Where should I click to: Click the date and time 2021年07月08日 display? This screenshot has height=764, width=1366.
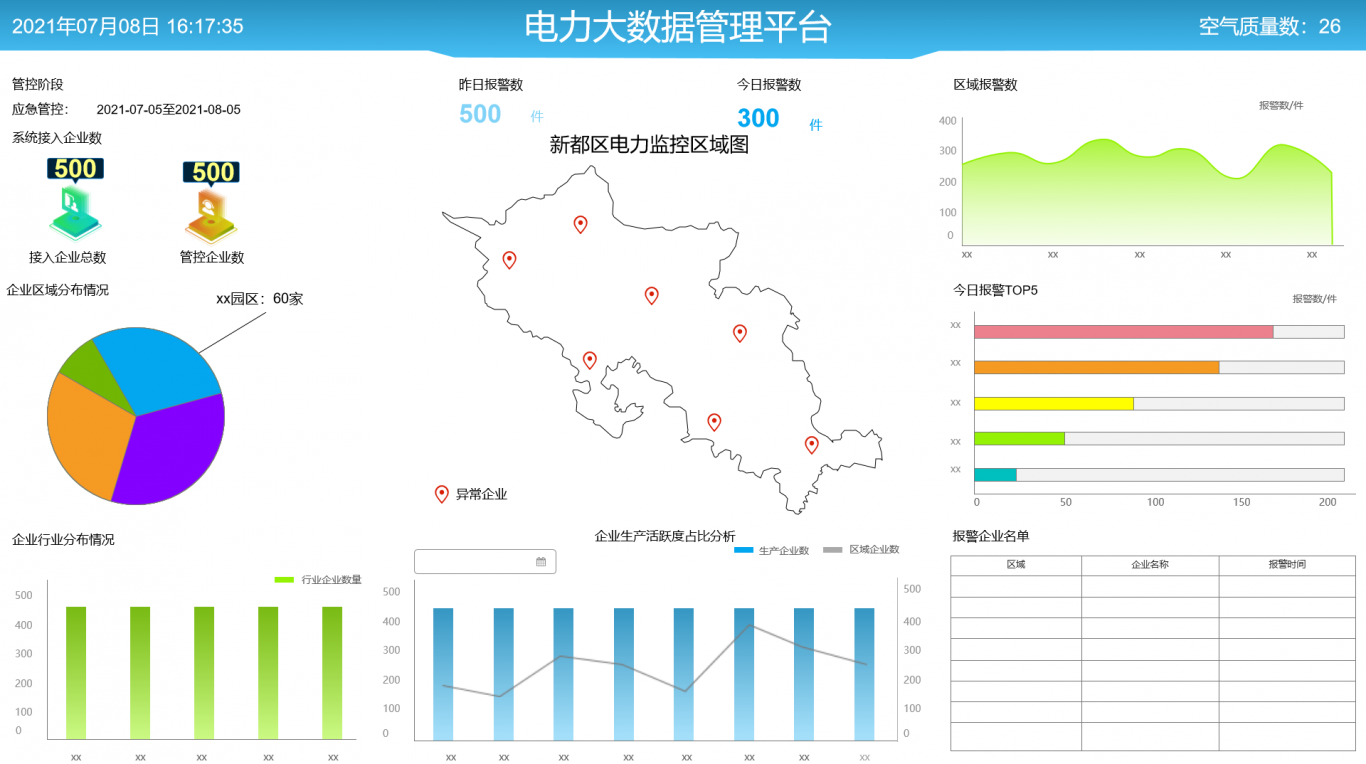point(128,27)
